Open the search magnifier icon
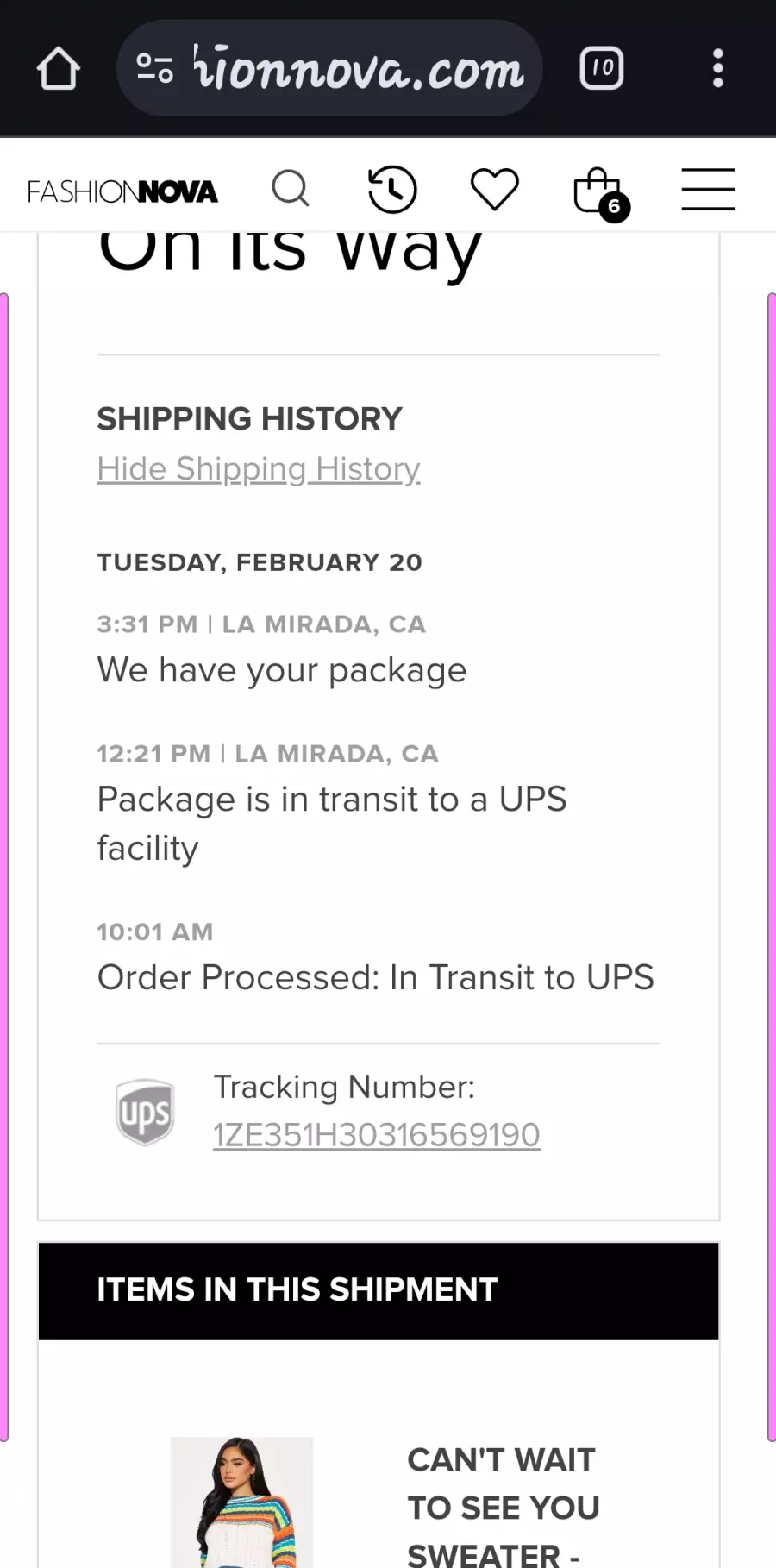This screenshot has width=776, height=1568. click(291, 188)
